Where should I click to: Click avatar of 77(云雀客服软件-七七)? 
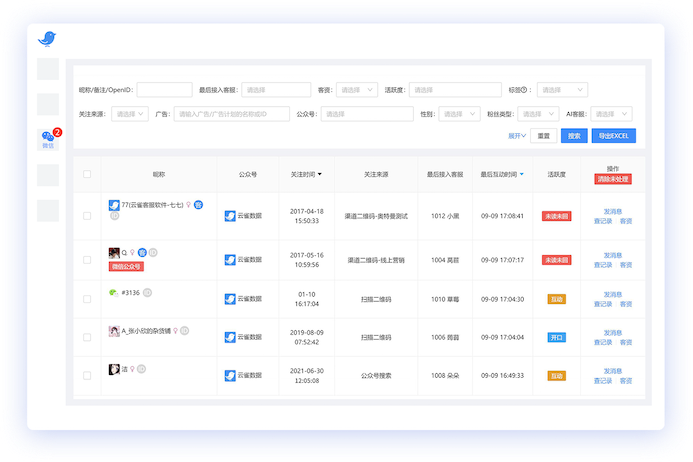pyautogui.click(x=114, y=204)
